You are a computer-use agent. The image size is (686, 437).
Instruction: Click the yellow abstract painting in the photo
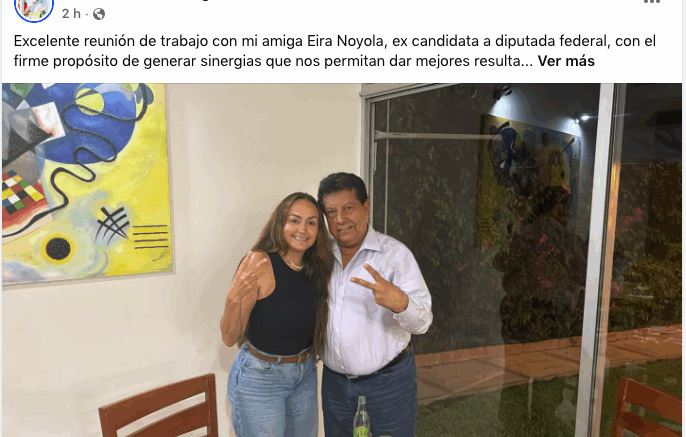(x=87, y=183)
